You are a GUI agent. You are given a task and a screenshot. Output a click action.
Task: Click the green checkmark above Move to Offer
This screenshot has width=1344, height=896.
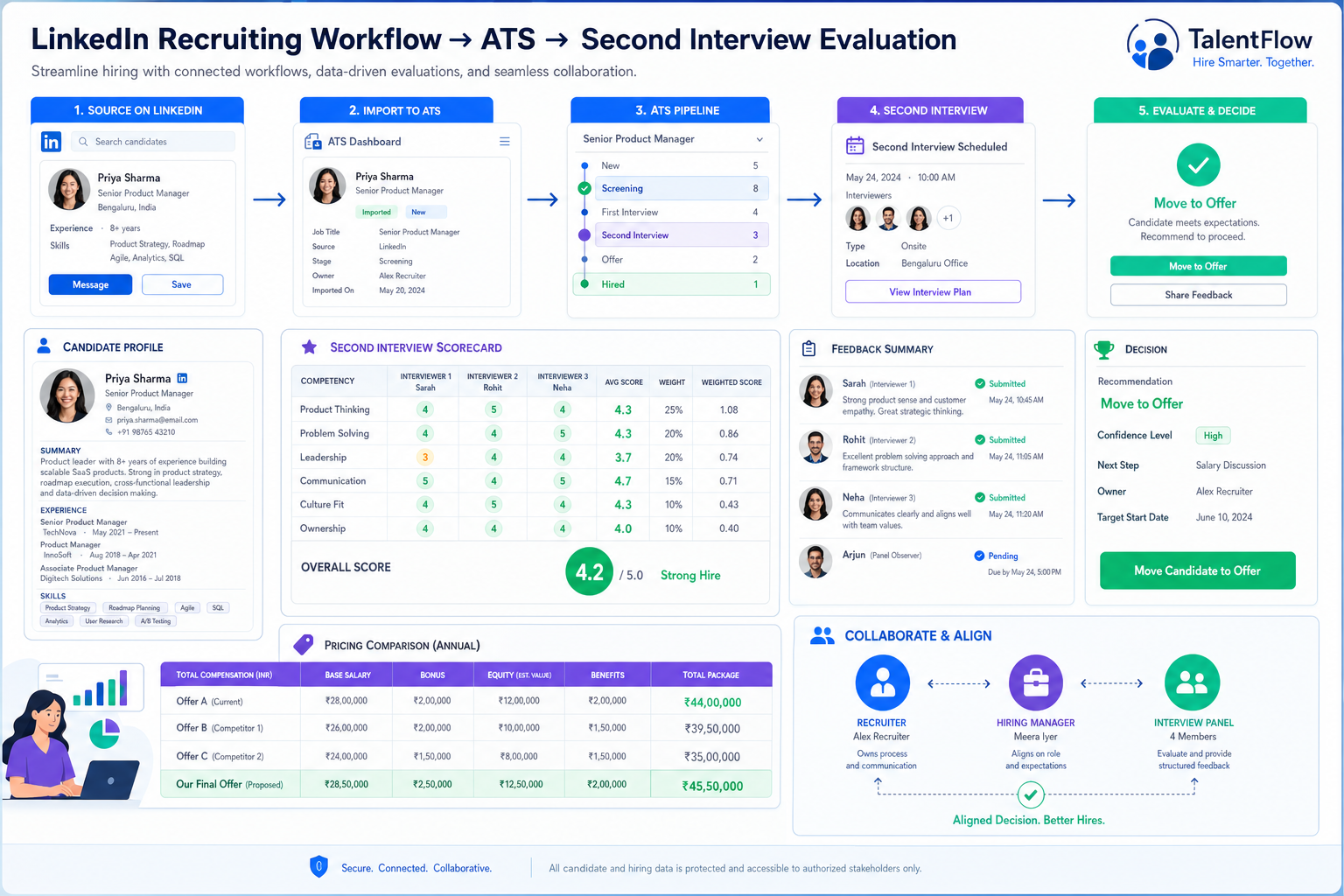pos(1199,164)
